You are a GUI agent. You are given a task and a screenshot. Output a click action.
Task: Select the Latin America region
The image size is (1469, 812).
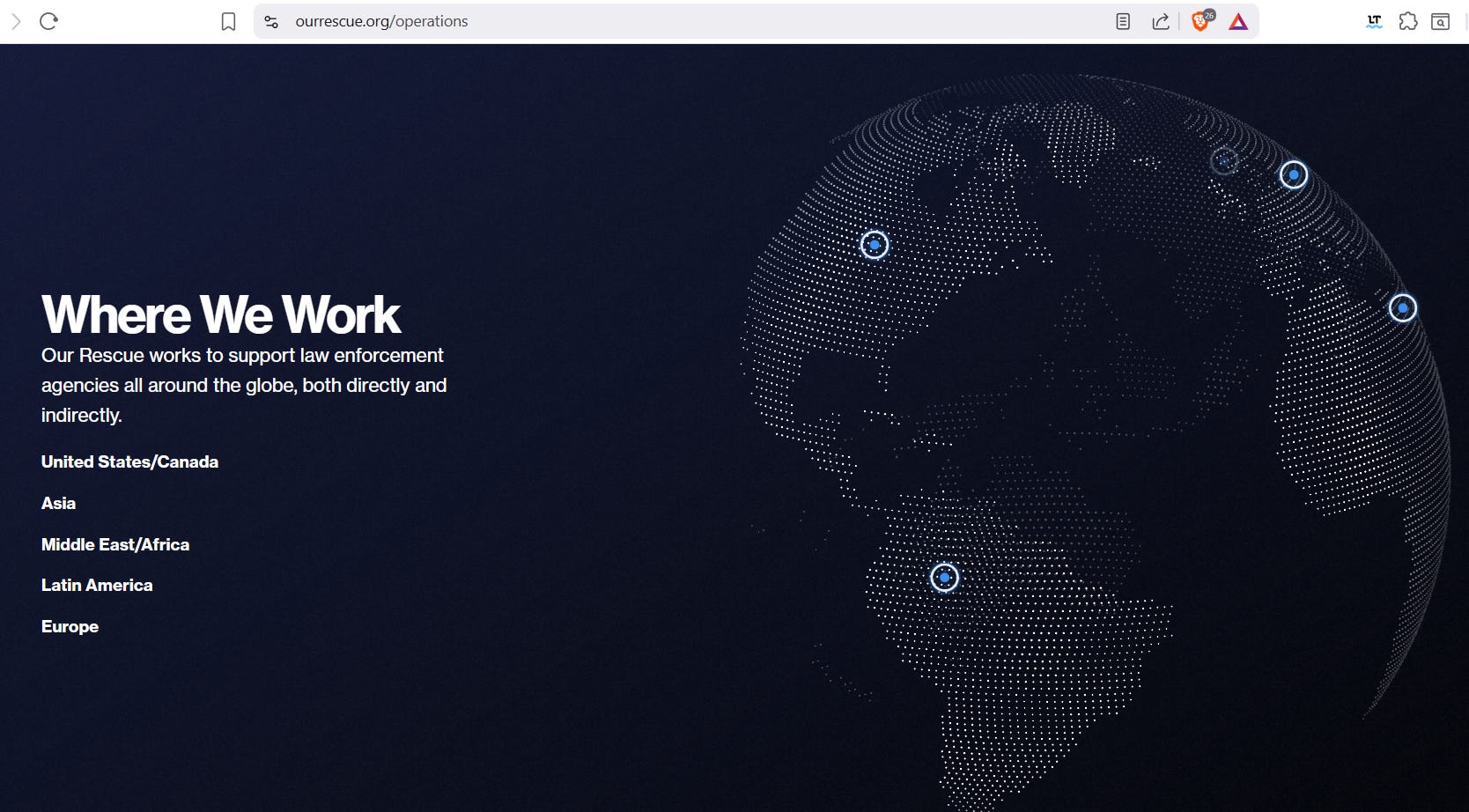pyautogui.click(x=97, y=585)
